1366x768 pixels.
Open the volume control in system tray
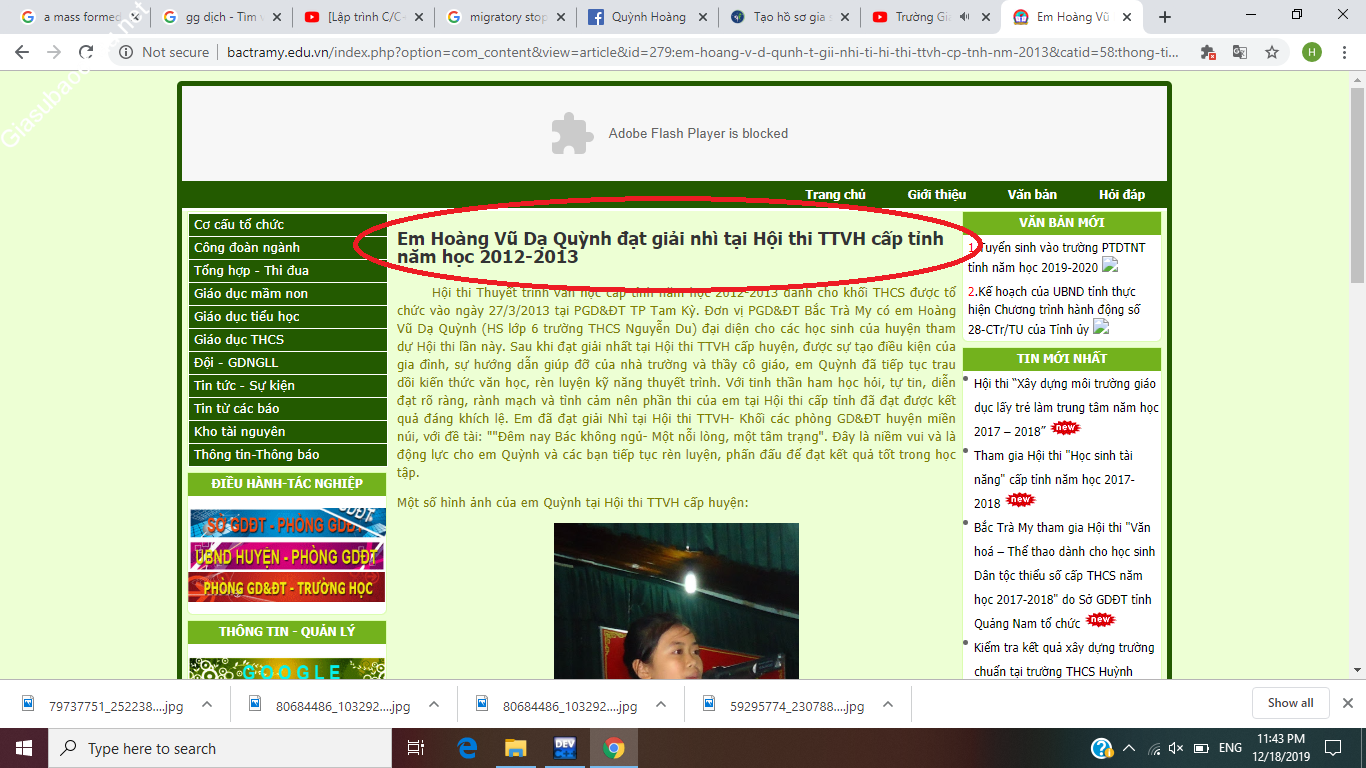tap(1176, 748)
